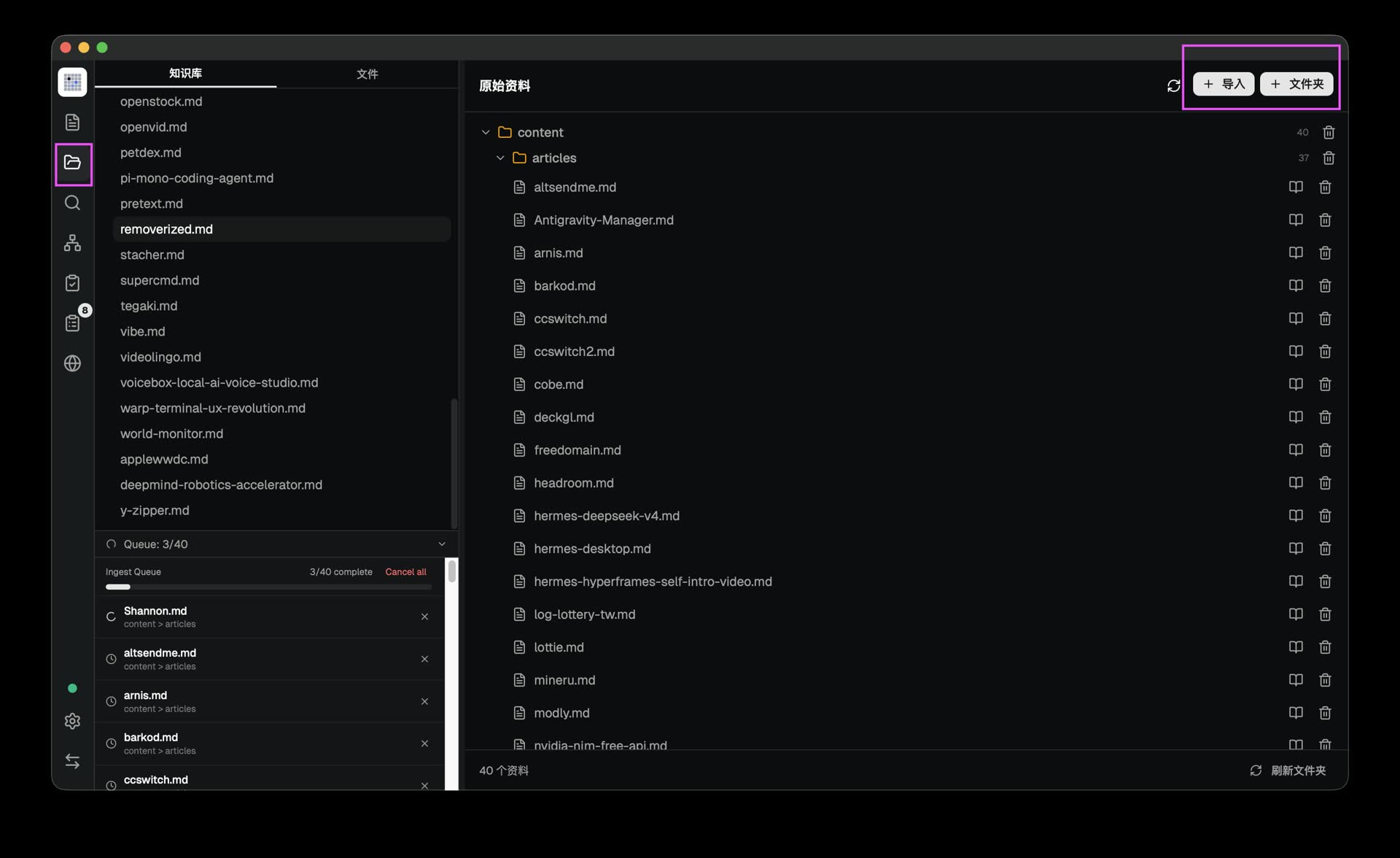Viewport: 1400px width, 858px height.
Task: Open the clipboard check icon in sidebar
Action: pyautogui.click(x=72, y=282)
